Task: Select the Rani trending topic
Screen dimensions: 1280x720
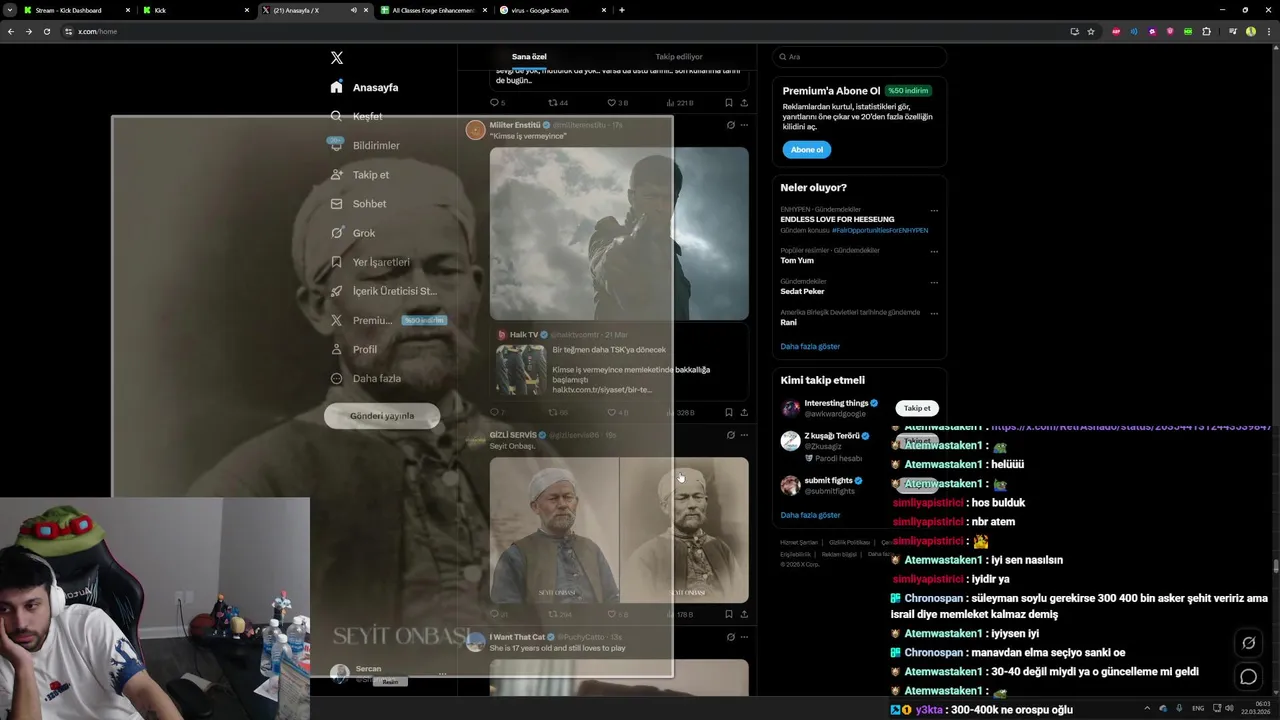Action: [x=788, y=322]
